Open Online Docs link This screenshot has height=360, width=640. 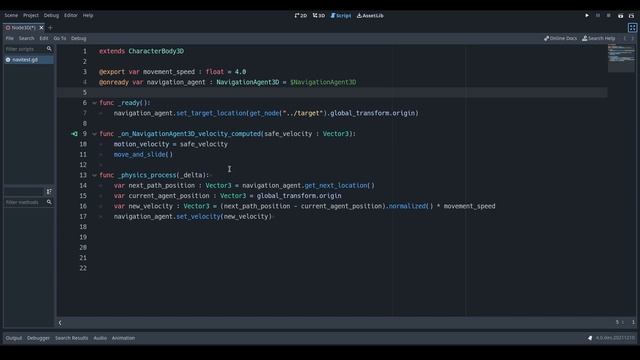point(560,38)
